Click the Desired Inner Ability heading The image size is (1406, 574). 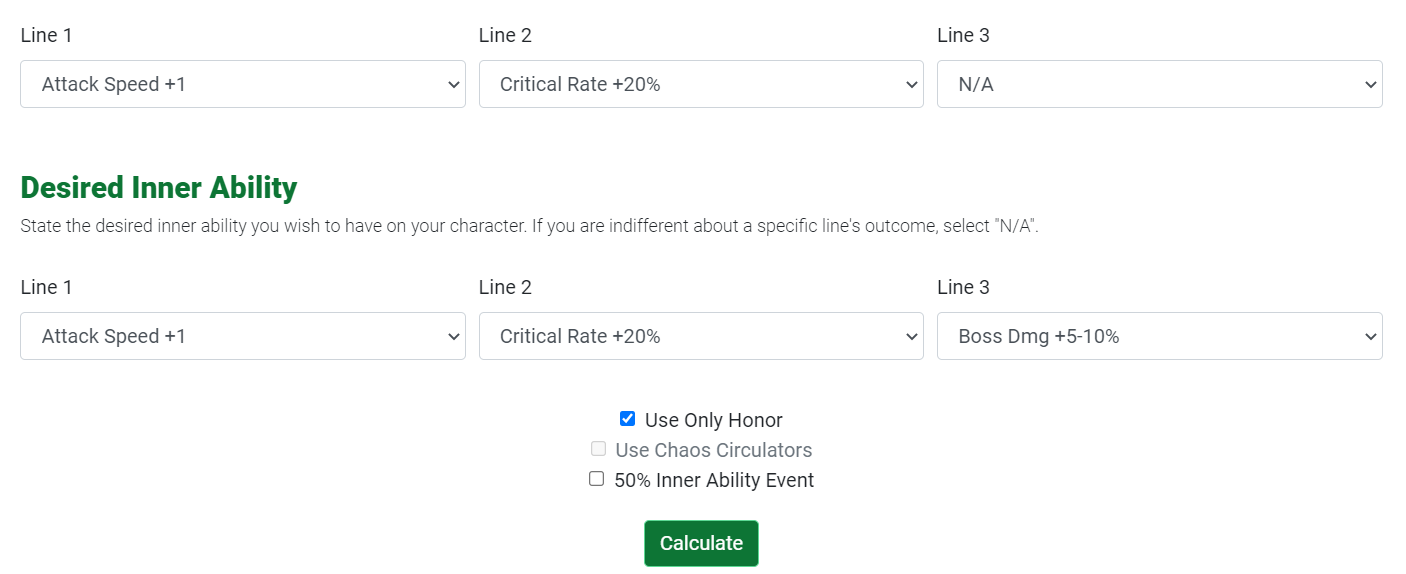(158, 188)
